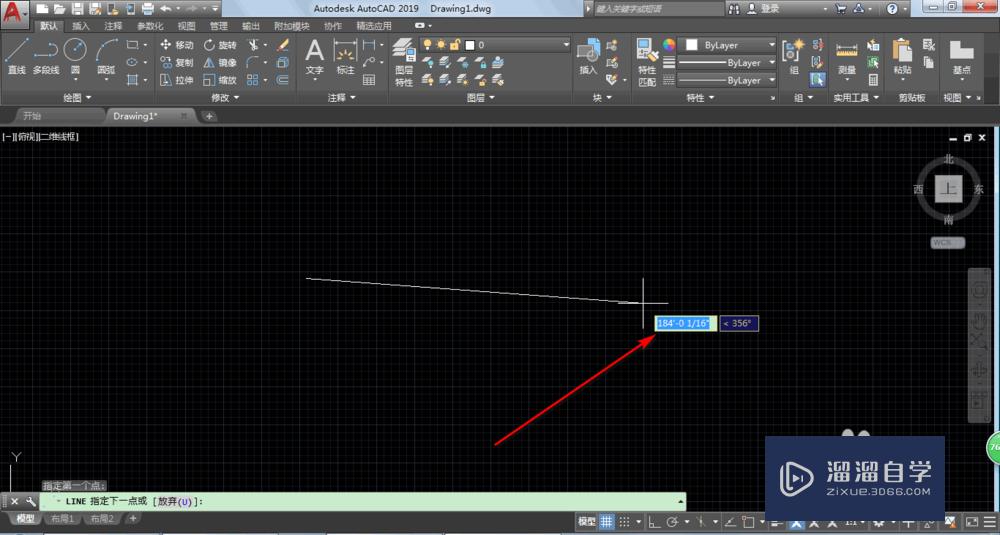Expand the 绘图 panel dropdown

coord(78,98)
